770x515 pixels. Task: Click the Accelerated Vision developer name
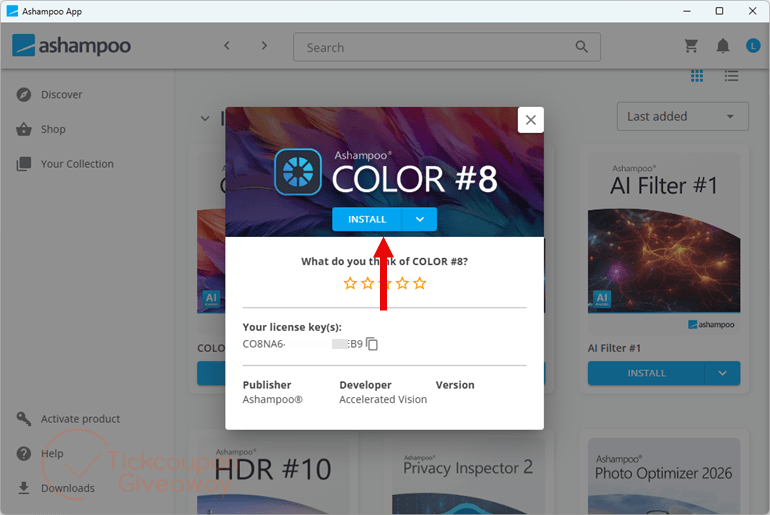click(383, 400)
